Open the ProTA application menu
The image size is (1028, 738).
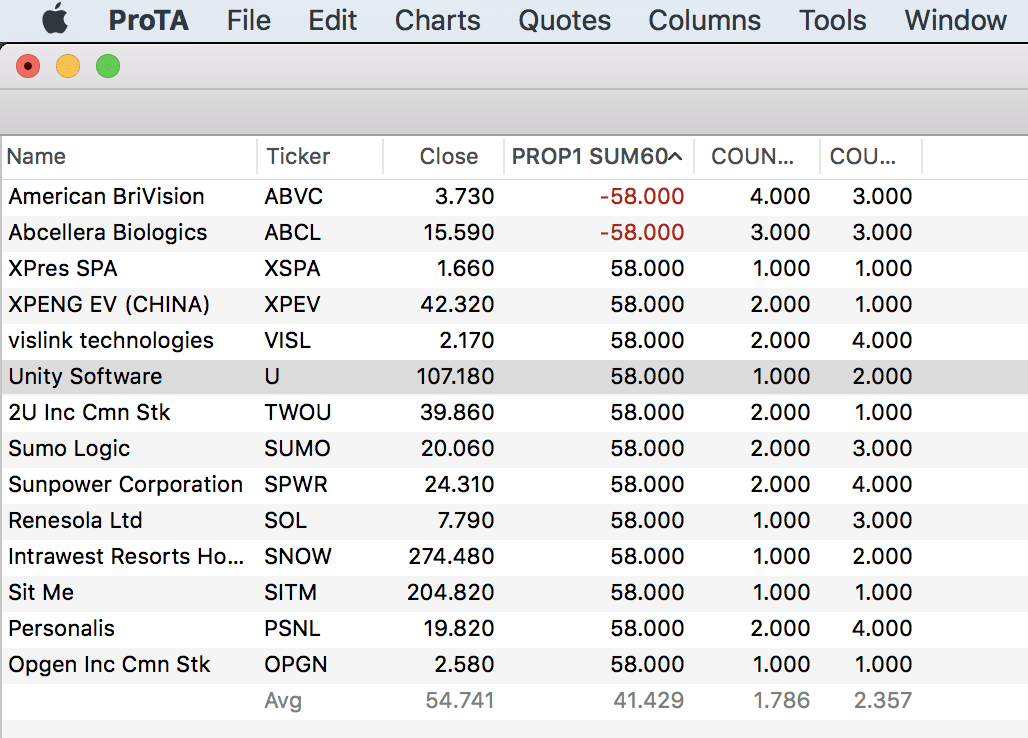148,20
